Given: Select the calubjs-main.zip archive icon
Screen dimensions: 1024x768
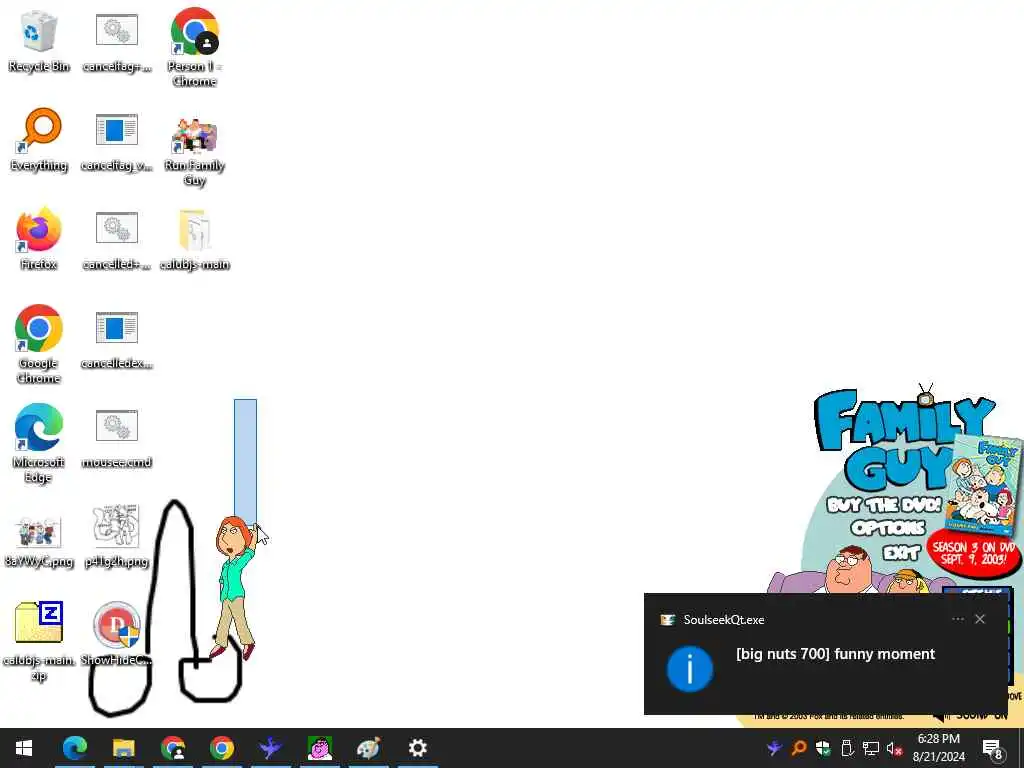Looking at the screenshot, I should pyautogui.click(x=38, y=641).
